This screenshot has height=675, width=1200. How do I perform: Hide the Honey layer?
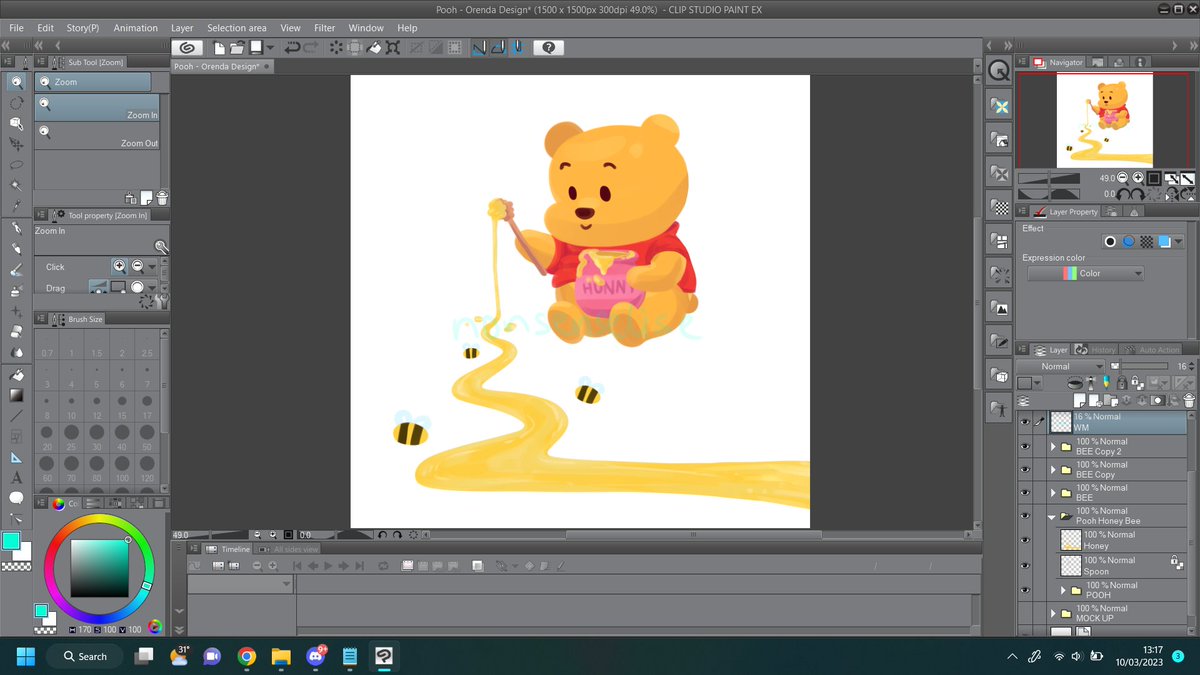click(1025, 540)
